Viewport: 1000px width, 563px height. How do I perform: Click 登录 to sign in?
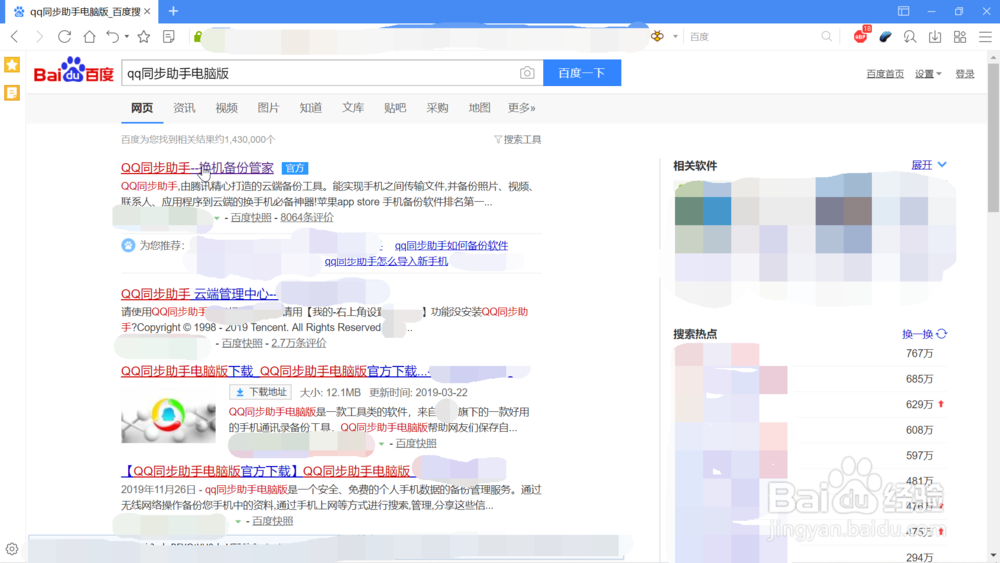[x=964, y=74]
